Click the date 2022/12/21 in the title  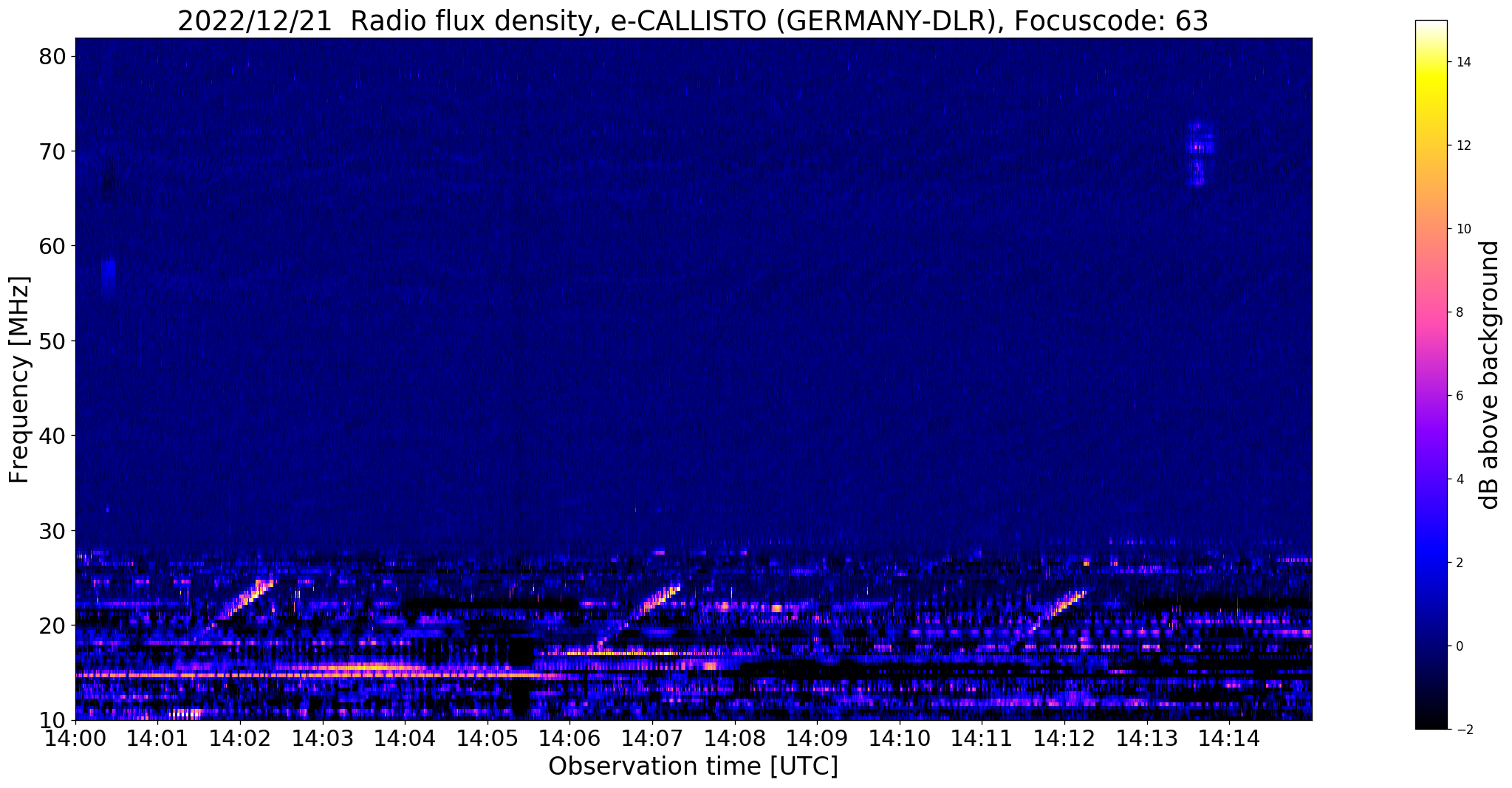255,21
